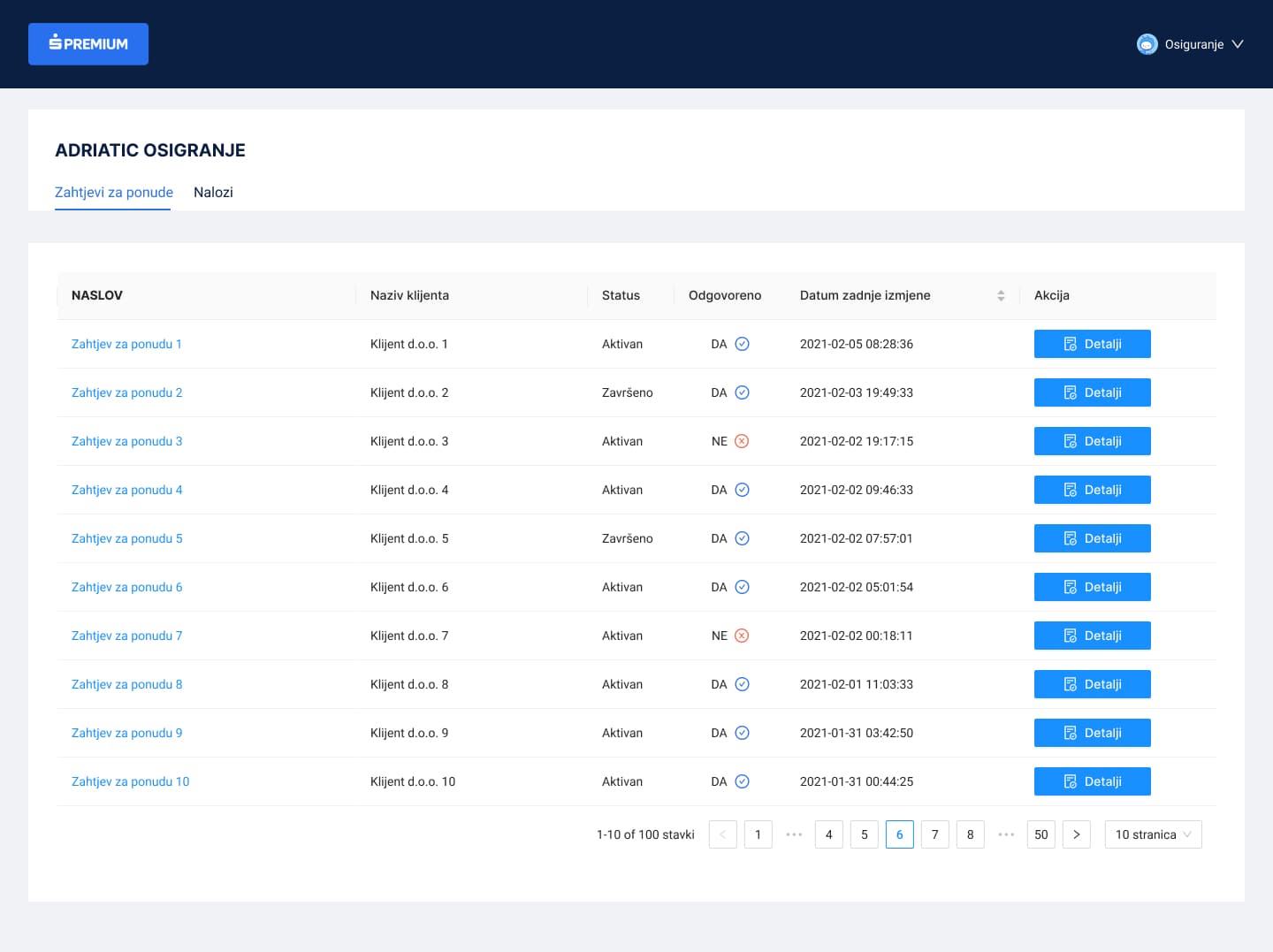Switch to Zahtjevi za ponude tab
The height and width of the screenshot is (952, 1273).
[114, 192]
